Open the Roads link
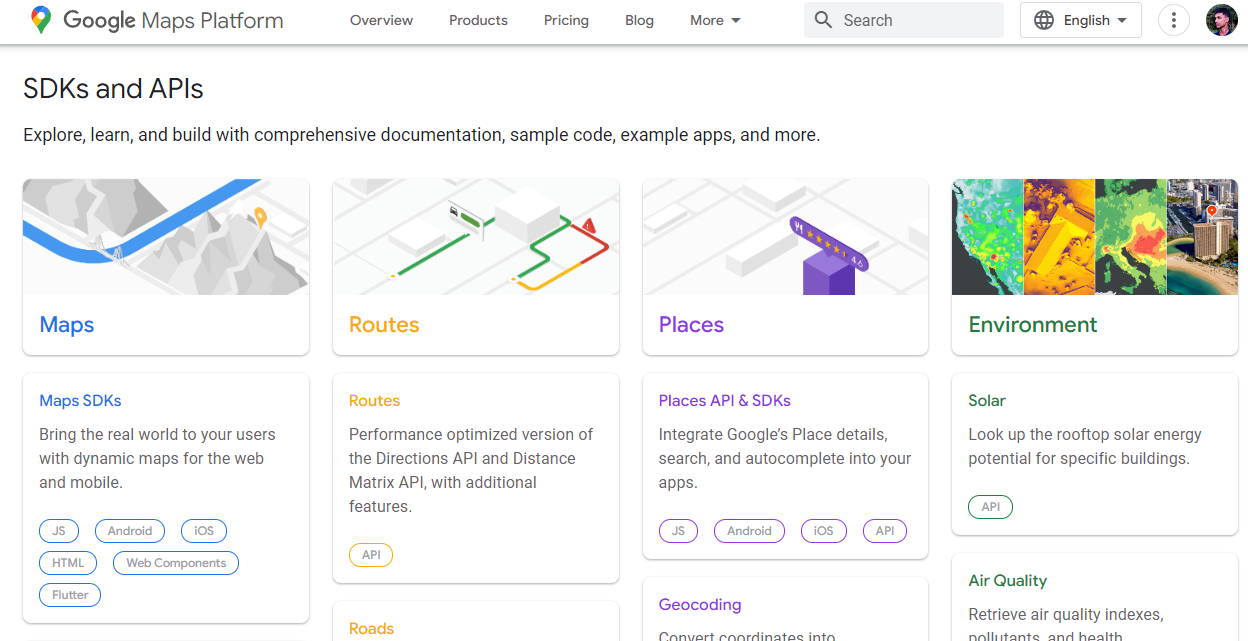 coord(371,629)
